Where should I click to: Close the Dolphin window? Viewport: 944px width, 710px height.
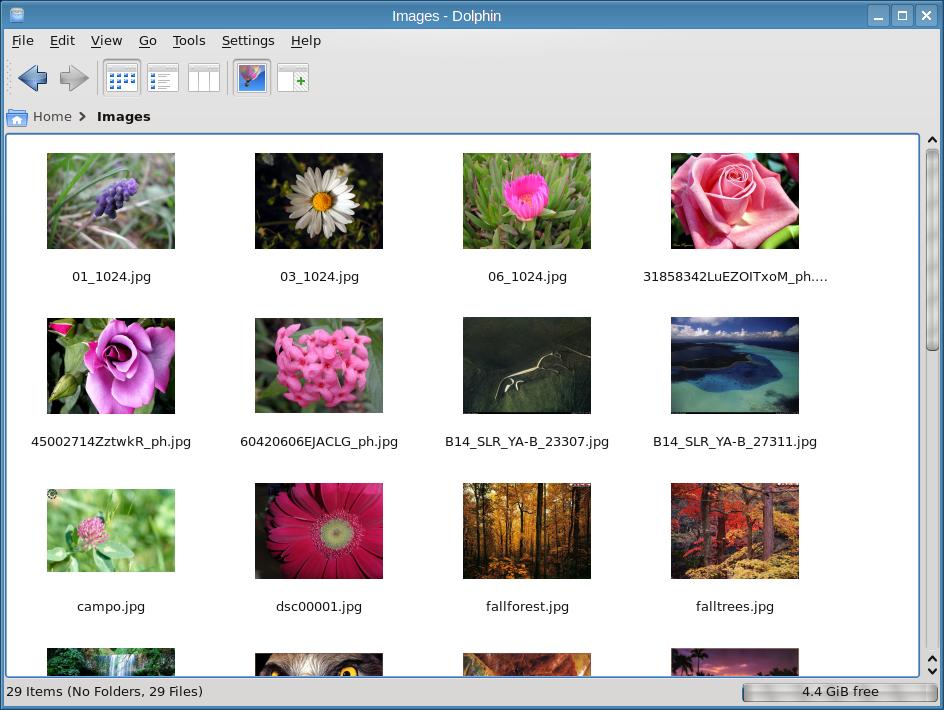click(x=927, y=16)
